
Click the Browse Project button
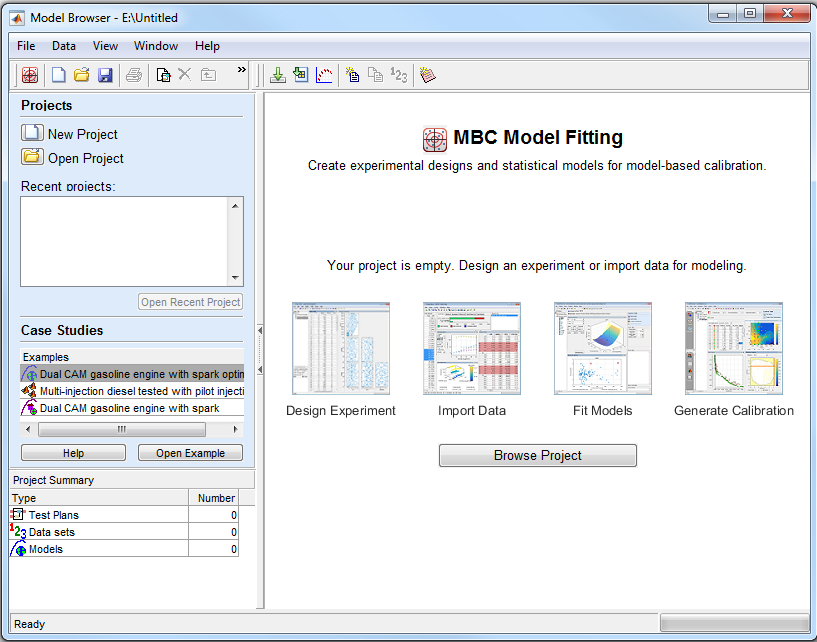(x=538, y=455)
